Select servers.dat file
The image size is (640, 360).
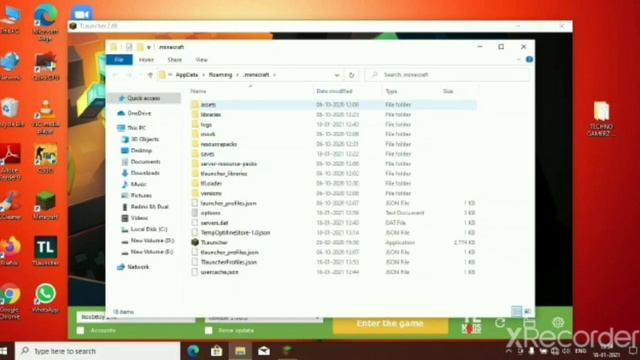tap(214, 223)
